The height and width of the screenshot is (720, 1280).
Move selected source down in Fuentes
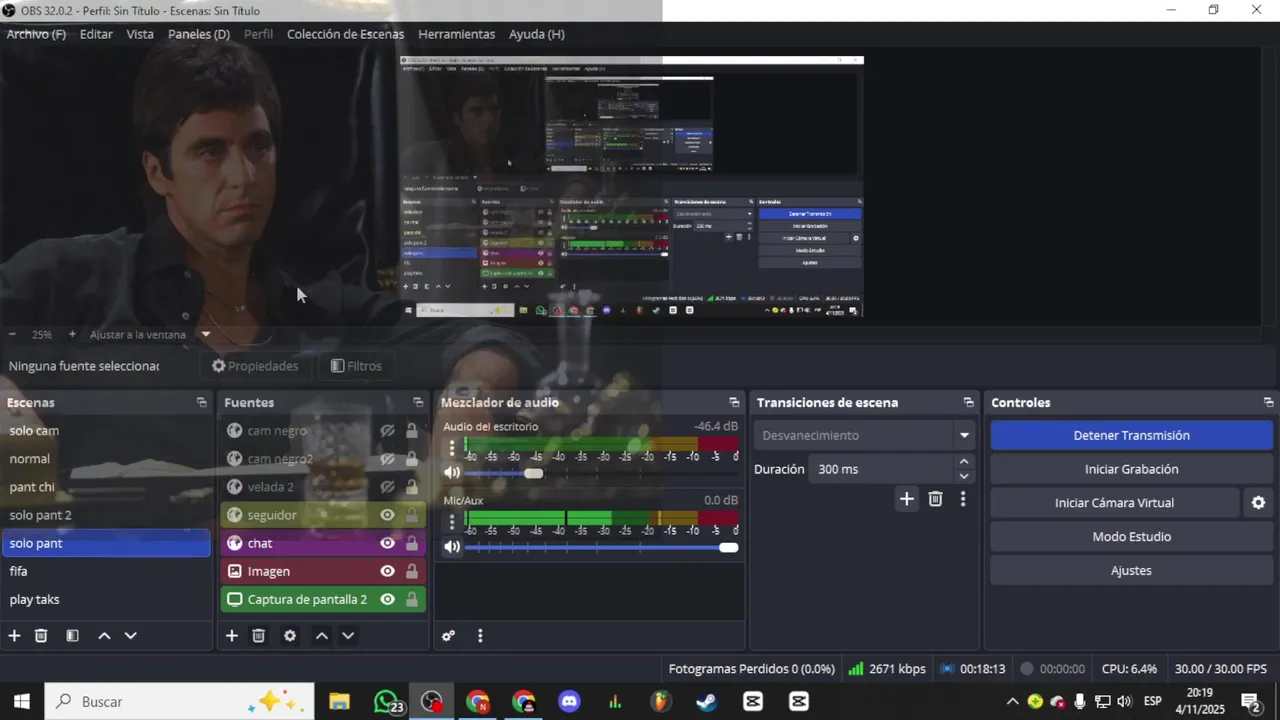[348, 636]
